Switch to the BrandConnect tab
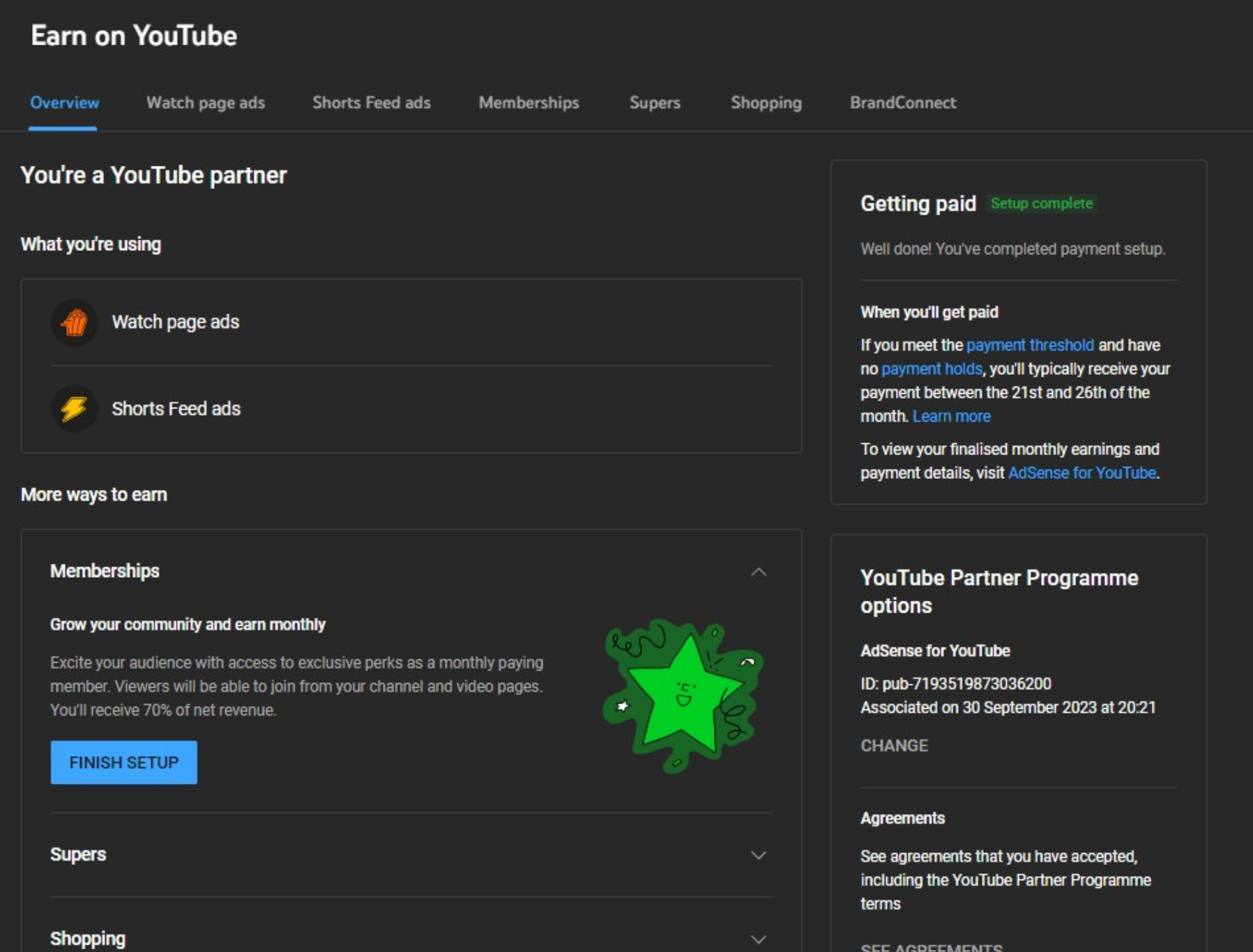The width and height of the screenshot is (1253, 952). click(902, 103)
